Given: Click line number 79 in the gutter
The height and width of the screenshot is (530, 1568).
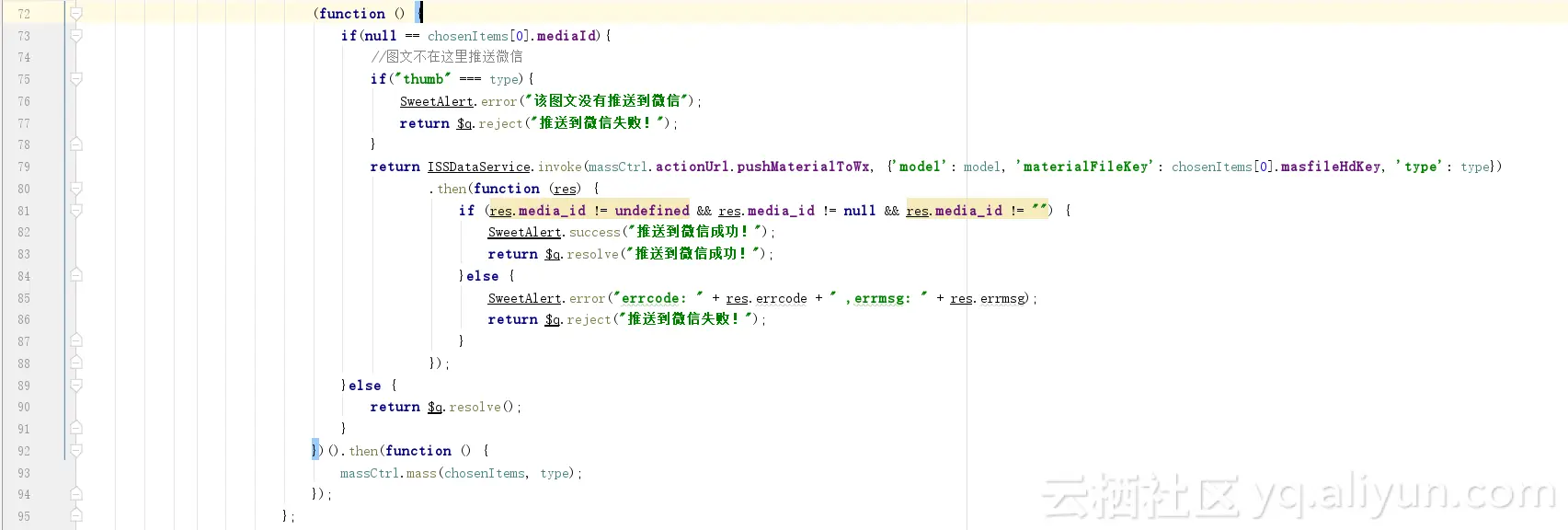Looking at the screenshot, I should 24,167.
